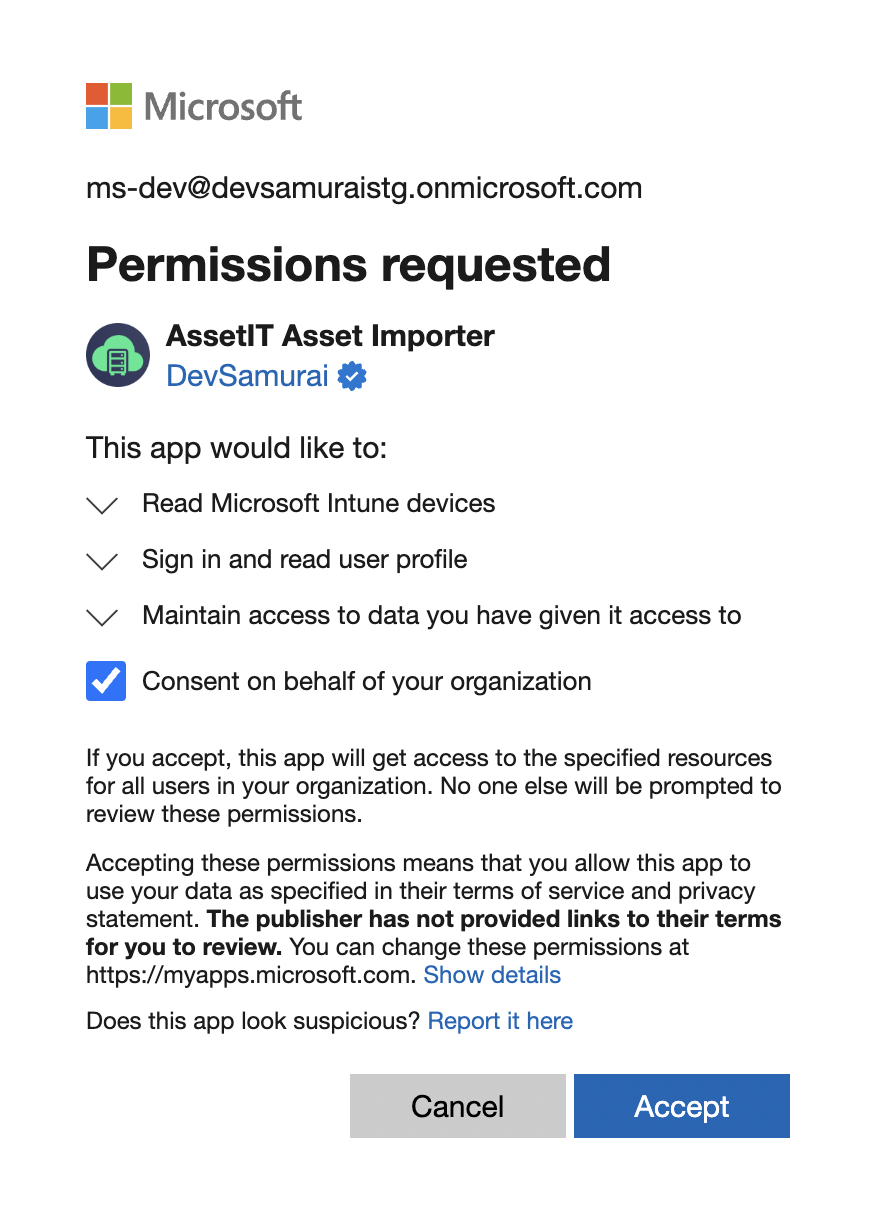
Task: Click the ms-dev account email address
Action: click(364, 188)
